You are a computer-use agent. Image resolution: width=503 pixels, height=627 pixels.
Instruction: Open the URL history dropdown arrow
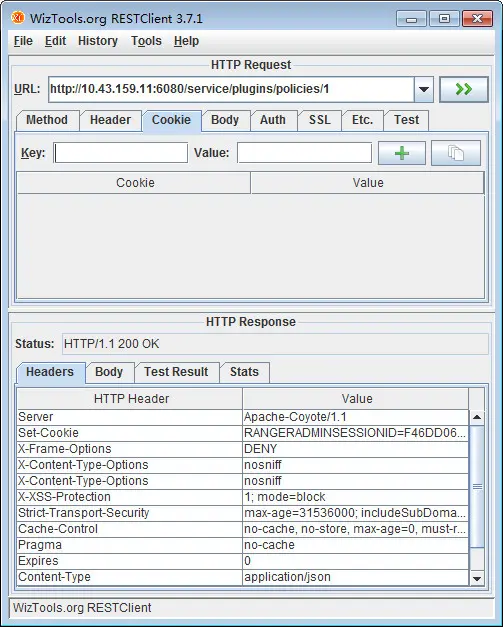pyautogui.click(x=424, y=89)
